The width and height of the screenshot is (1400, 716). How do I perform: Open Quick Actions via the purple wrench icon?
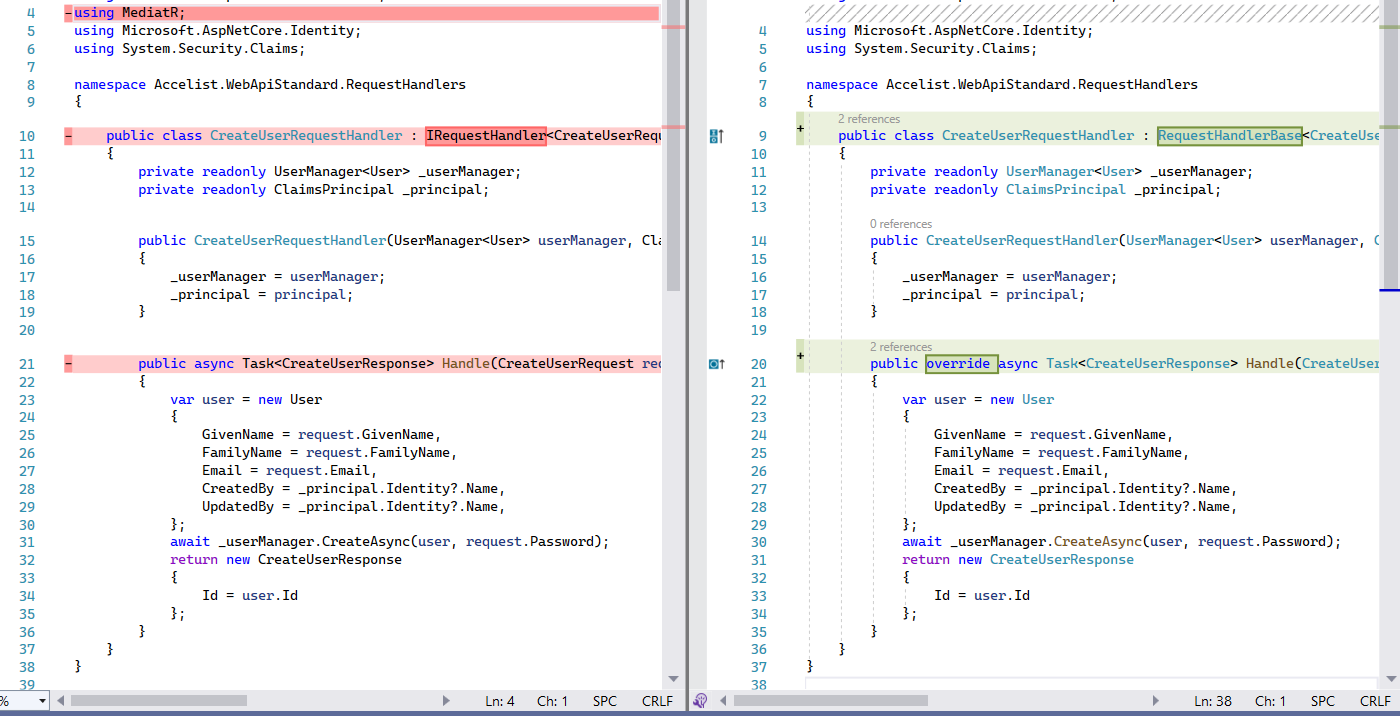(700, 700)
